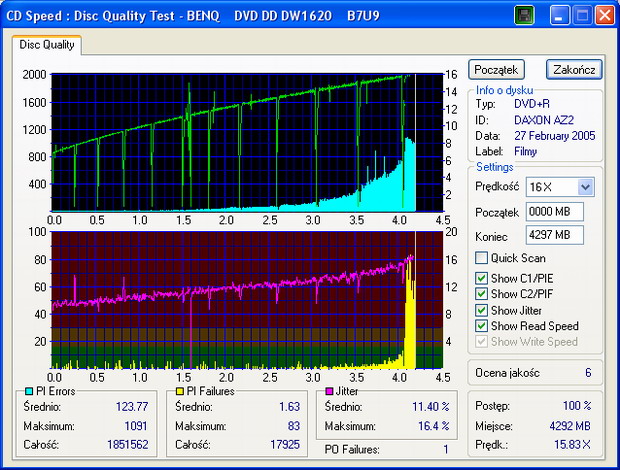620x470 pixels.
Task: Click PI Errors average value 123.77
Action: click(132, 407)
